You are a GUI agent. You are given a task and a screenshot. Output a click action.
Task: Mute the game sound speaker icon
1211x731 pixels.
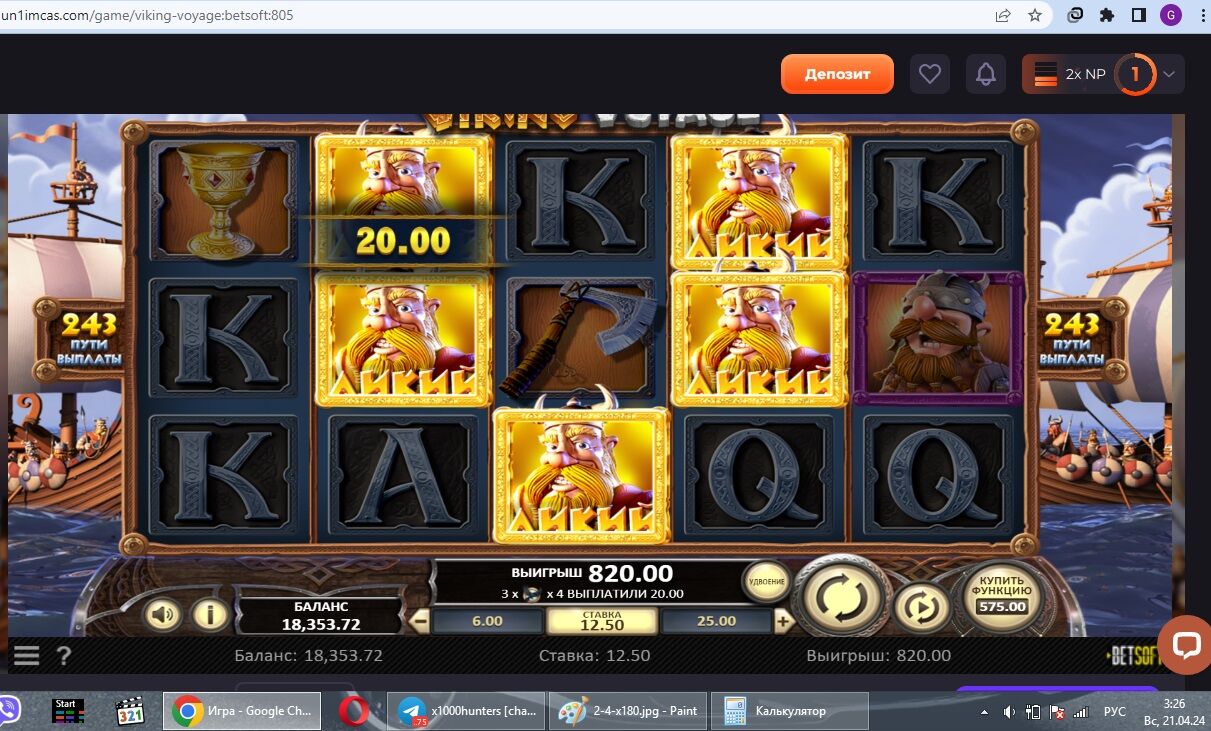click(x=163, y=613)
